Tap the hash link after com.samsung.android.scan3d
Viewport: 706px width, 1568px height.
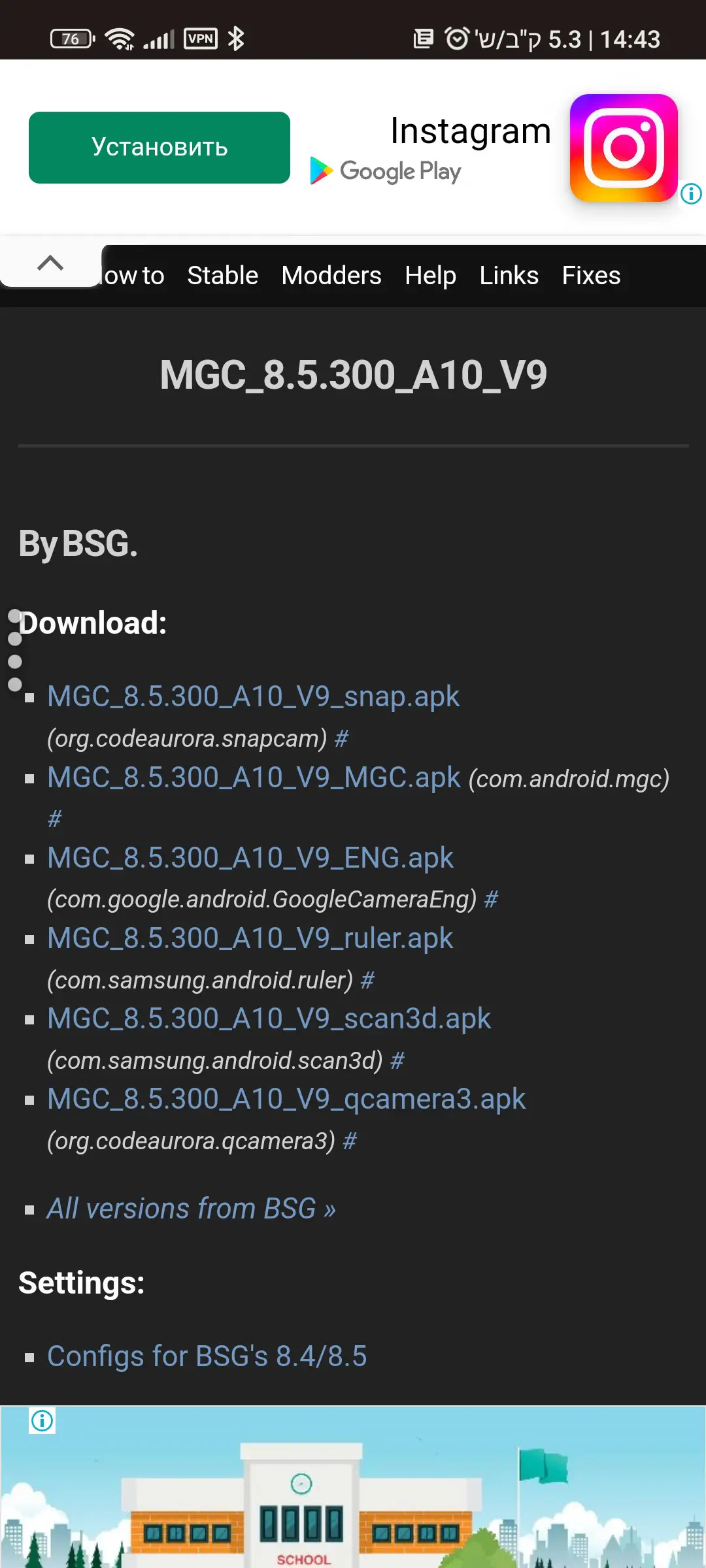tap(397, 1060)
